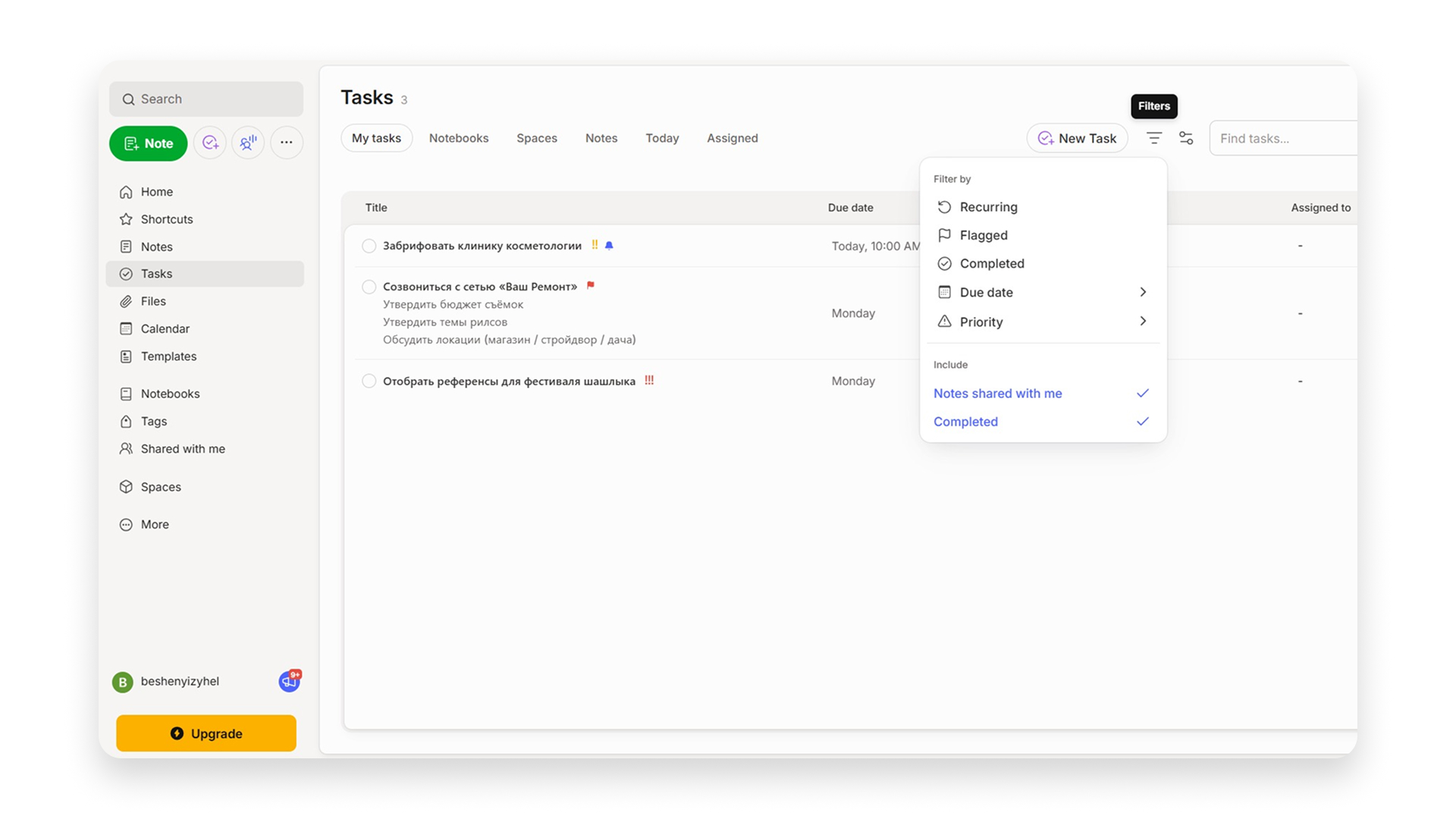Screen dimensions: 1456x819
Task: Check off «Созвониться с сетью» task circle
Action: pos(369,287)
